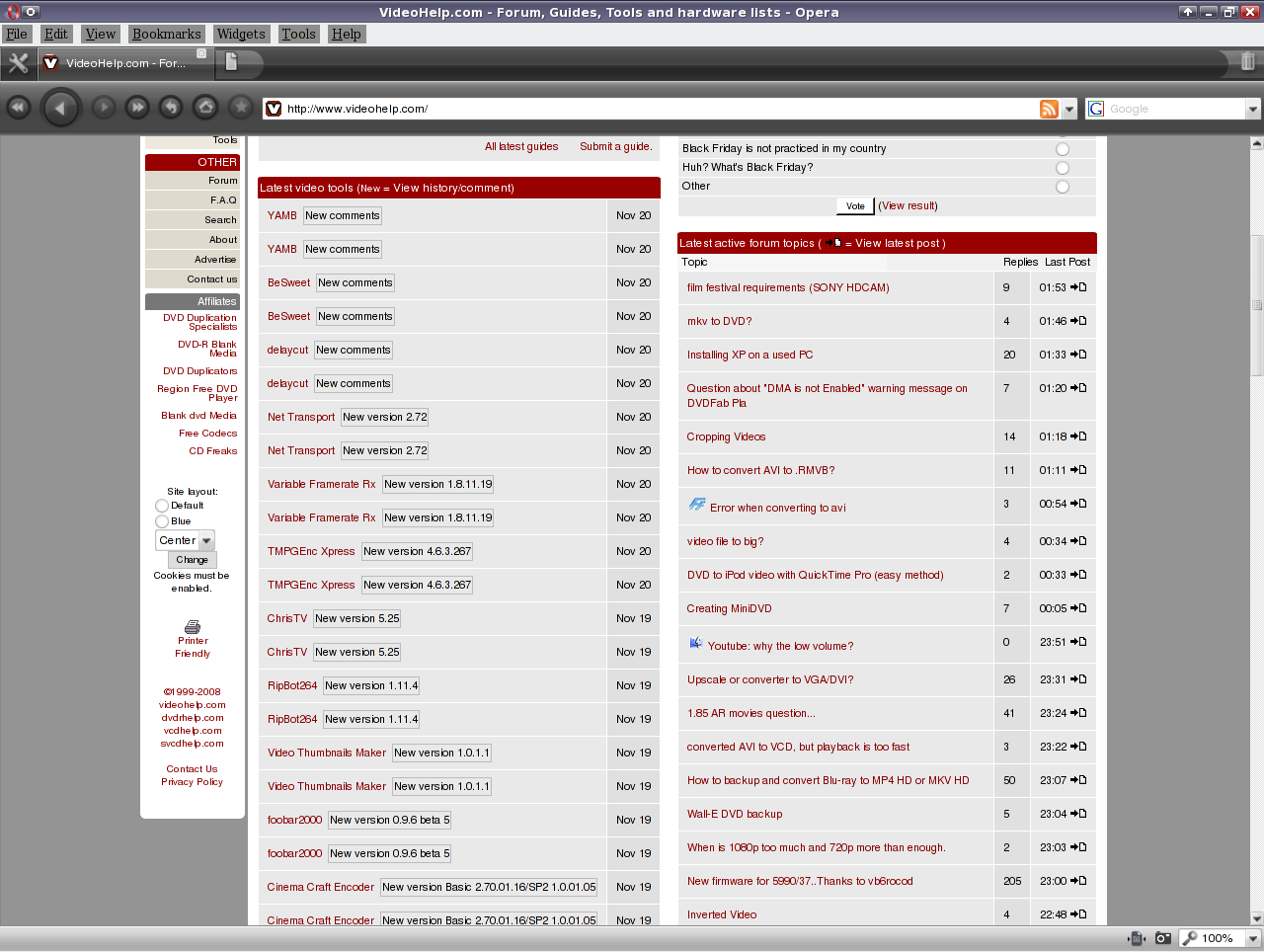The width and height of the screenshot is (1264, 952).
Task: Open the Help menu
Action: pyautogui.click(x=347, y=34)
